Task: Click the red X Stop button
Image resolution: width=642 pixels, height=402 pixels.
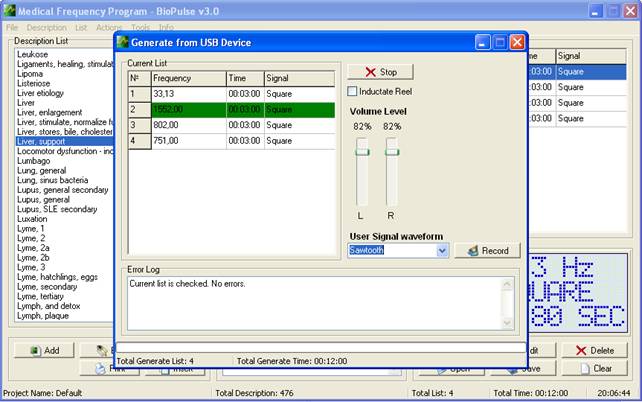Action: (379, 72)
